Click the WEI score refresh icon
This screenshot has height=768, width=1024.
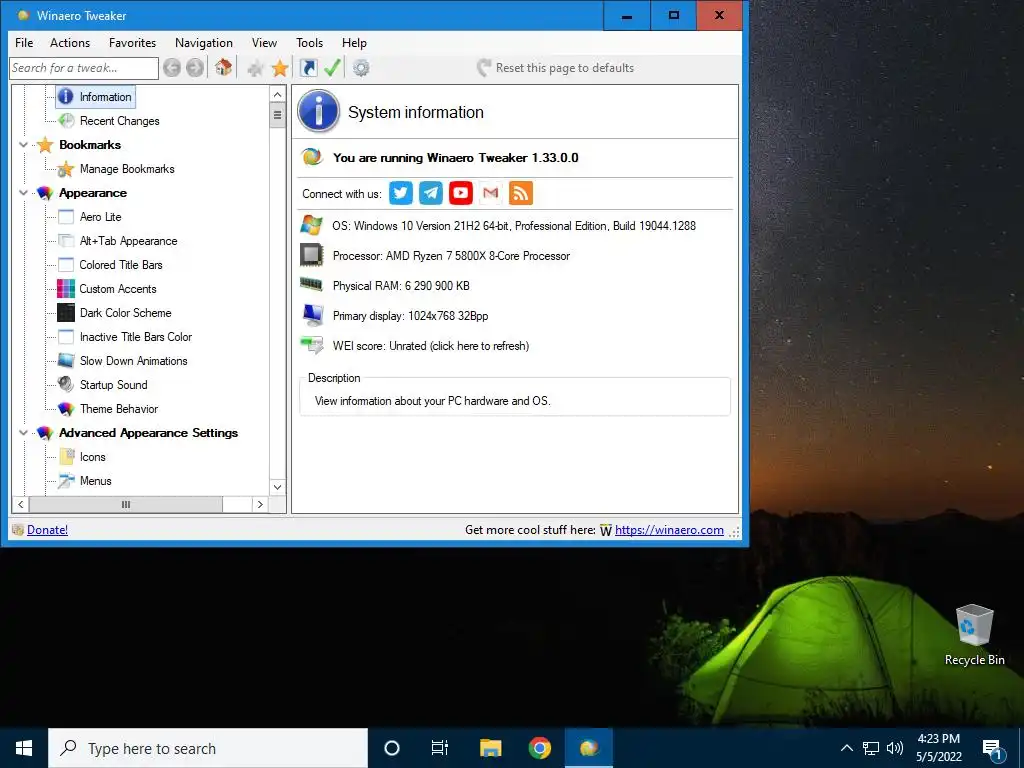pyautogui.click(x=312, y=345)
